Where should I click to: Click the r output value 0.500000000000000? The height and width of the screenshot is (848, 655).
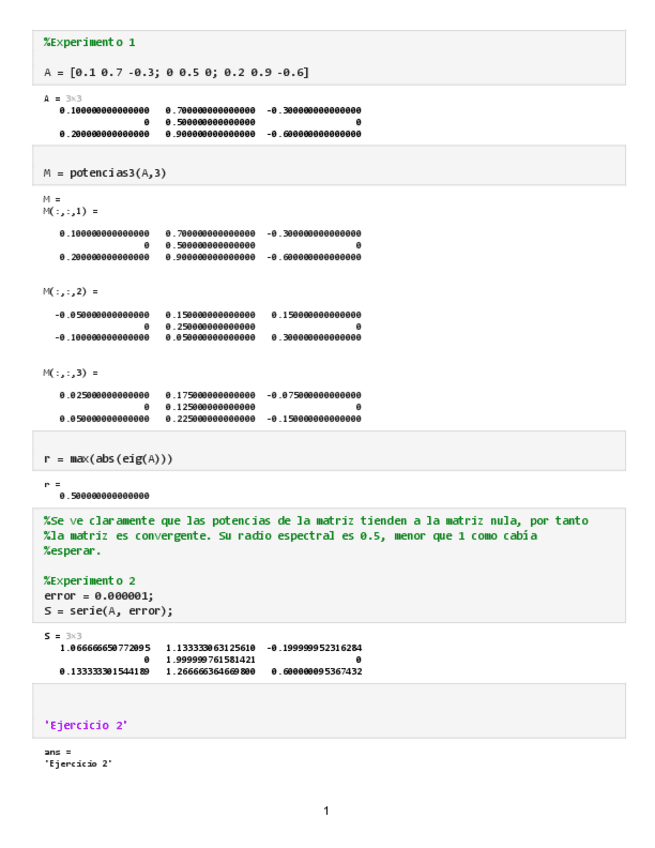click(104, 495)
